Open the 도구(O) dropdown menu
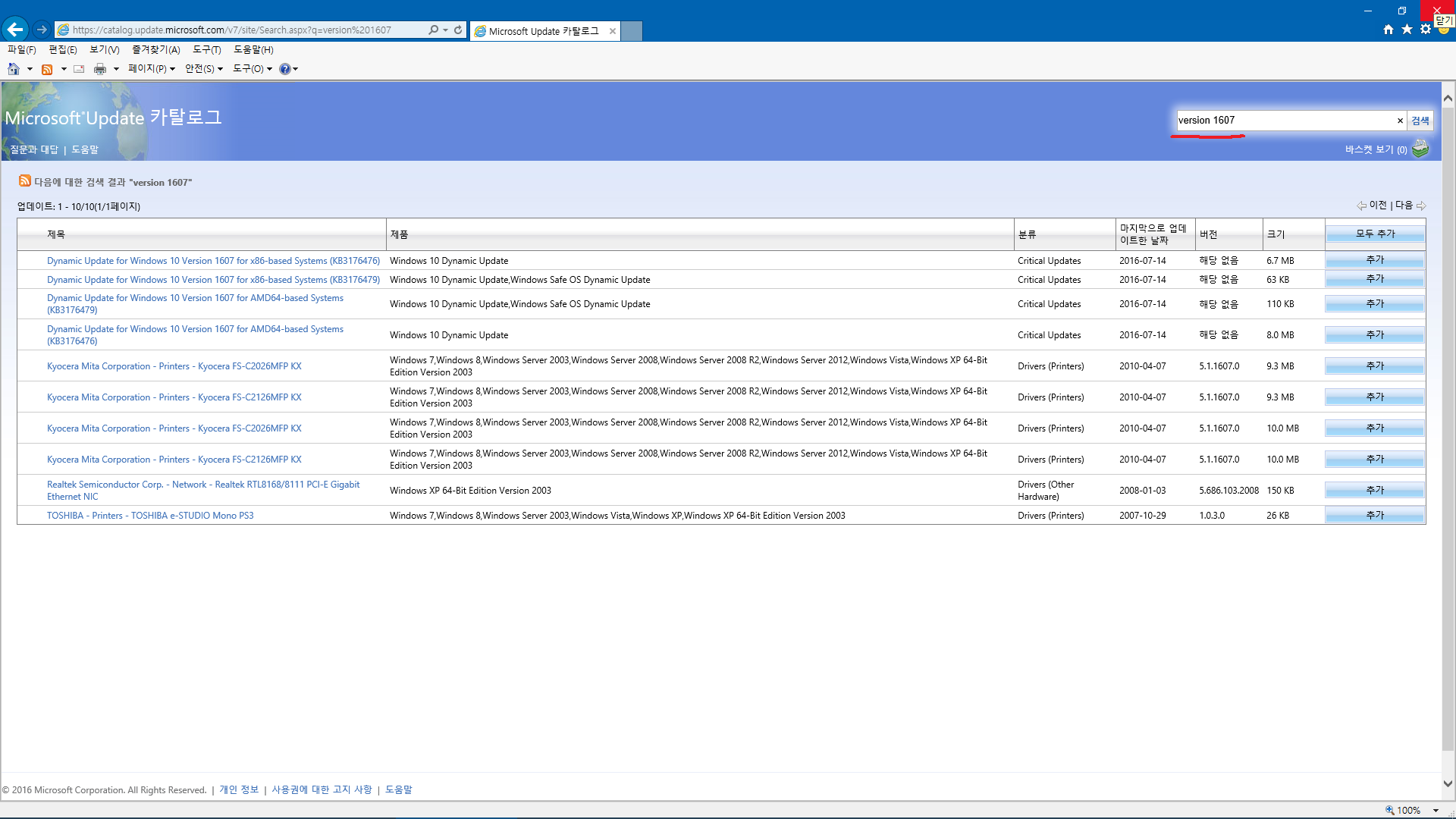The height and width of the screenshot is (819, 1456). pyautogui.click(x=253, y=69)
